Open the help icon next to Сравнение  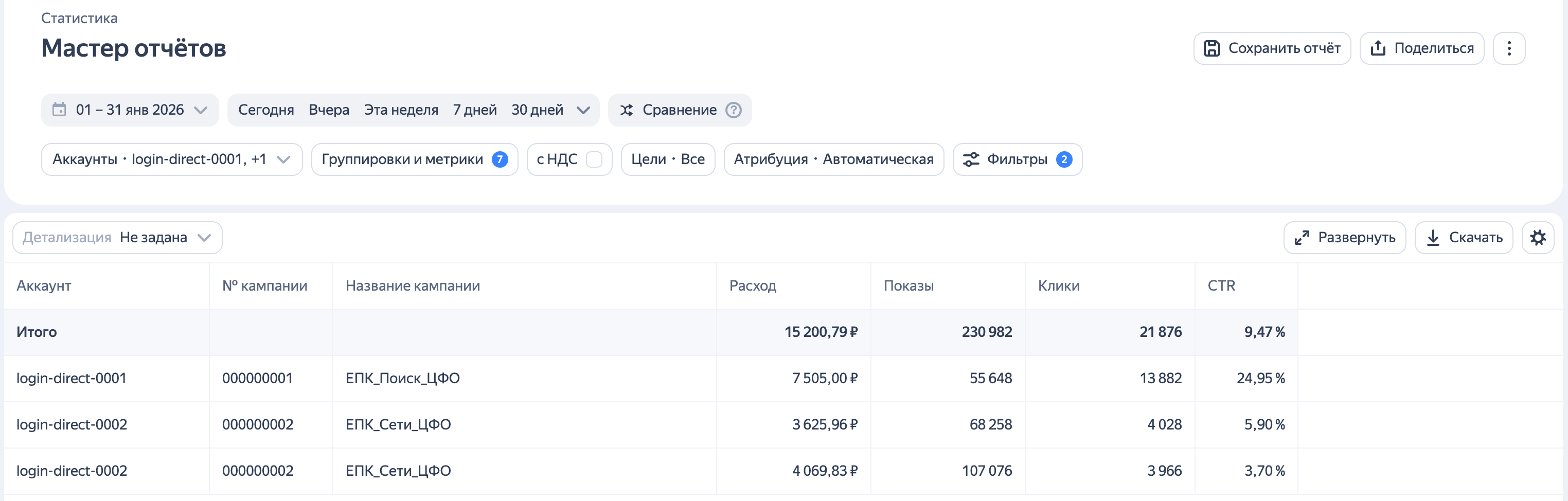tap(734, 110)
